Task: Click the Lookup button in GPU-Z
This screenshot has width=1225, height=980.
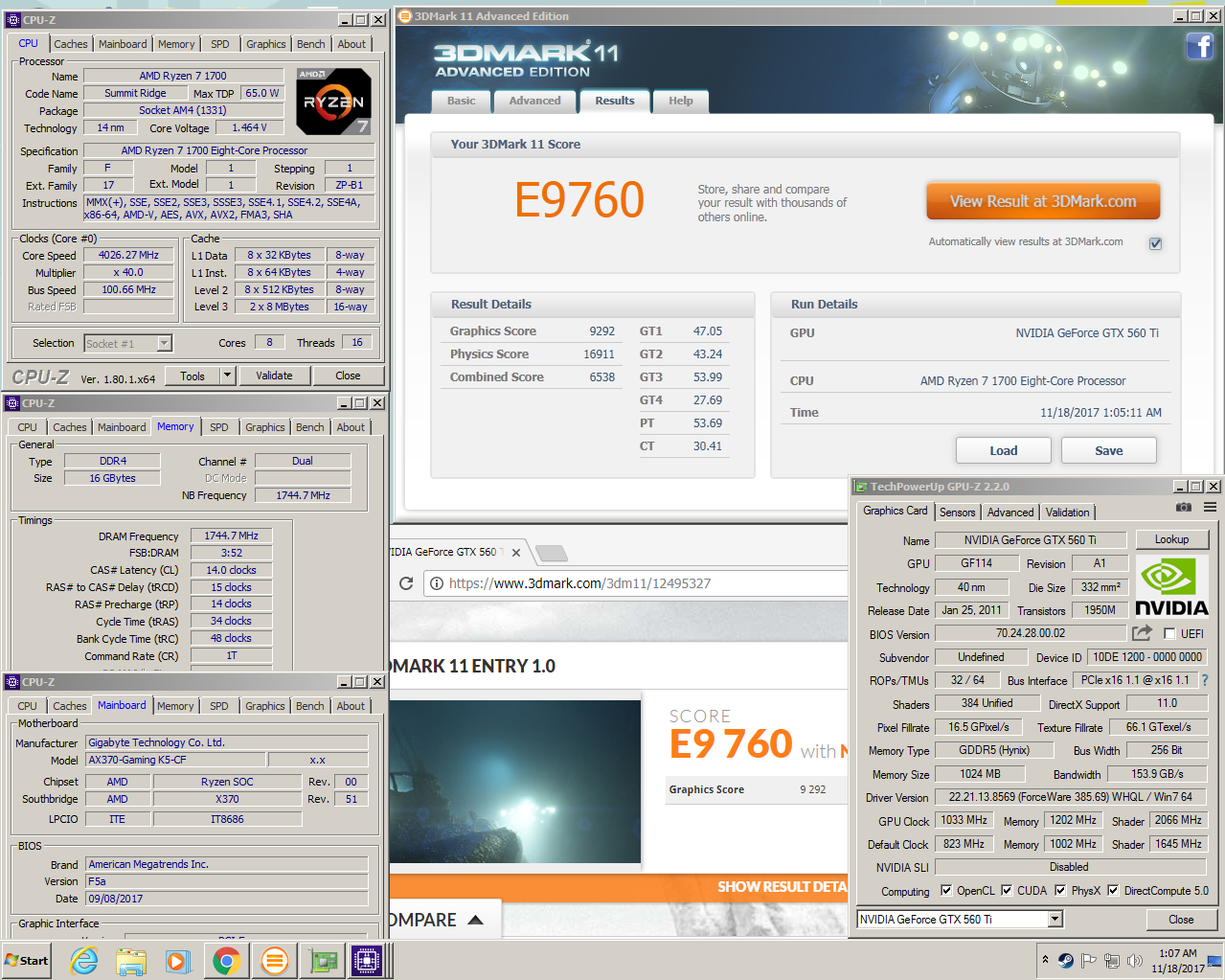Action: (x=1171, y=539)
